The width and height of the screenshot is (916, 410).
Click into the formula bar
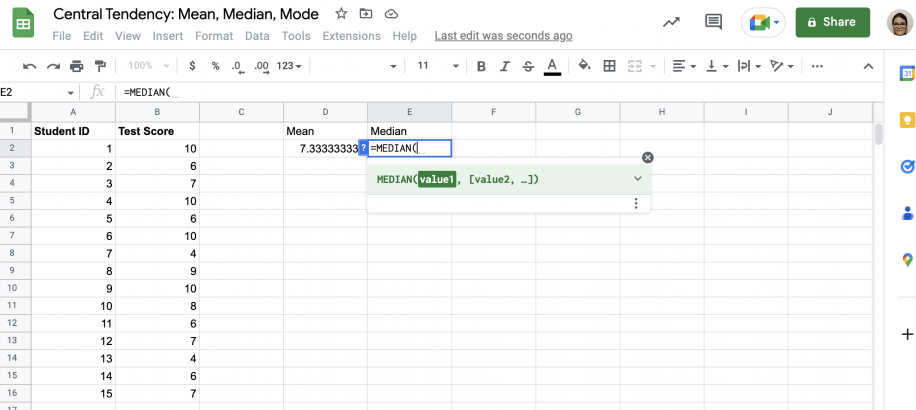[497, 92]
